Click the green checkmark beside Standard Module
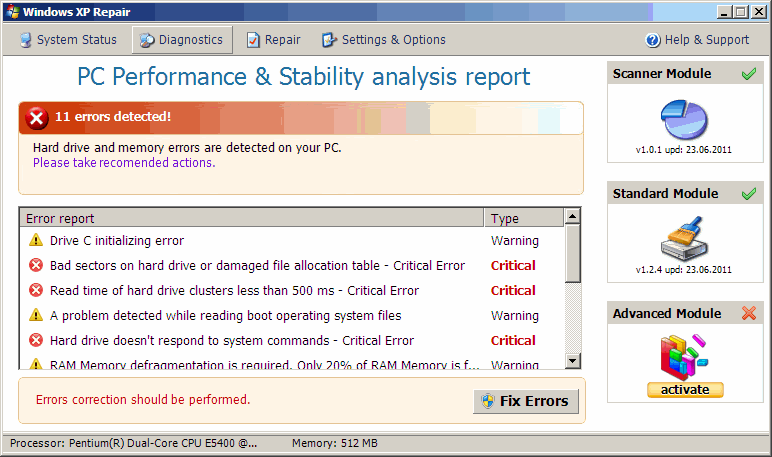The width and height of the screenshot is (772, 457). click(x=748, y=194)
